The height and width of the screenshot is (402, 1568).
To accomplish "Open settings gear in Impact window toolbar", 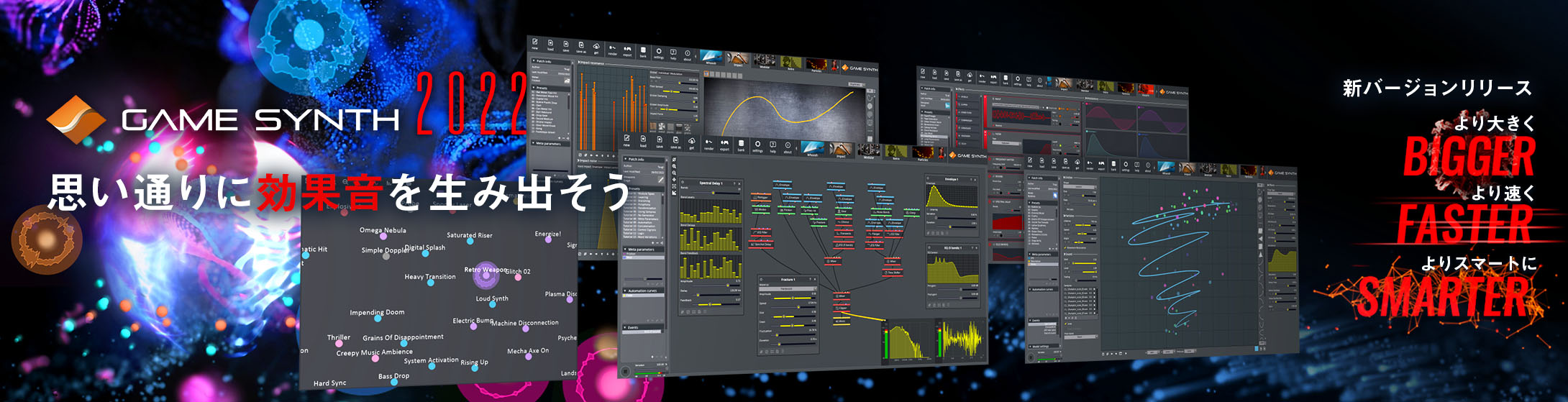I will point(659,51).
